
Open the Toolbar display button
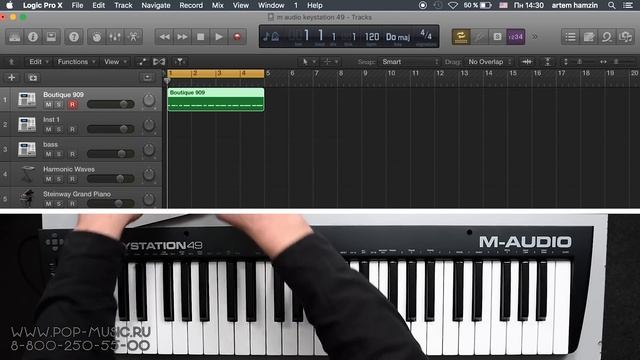click(x=51, y=37)
